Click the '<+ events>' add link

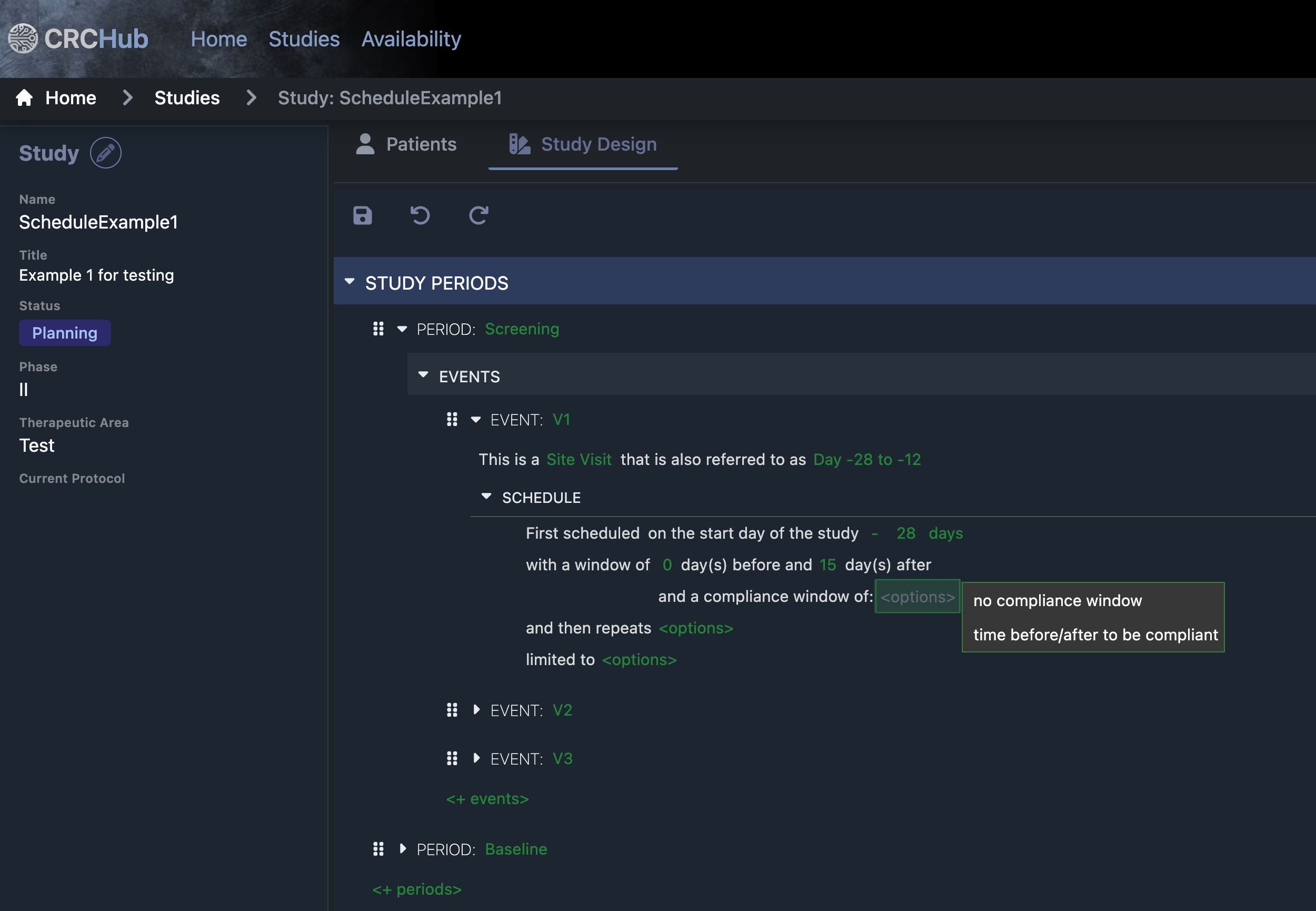[x=487, y=798]
